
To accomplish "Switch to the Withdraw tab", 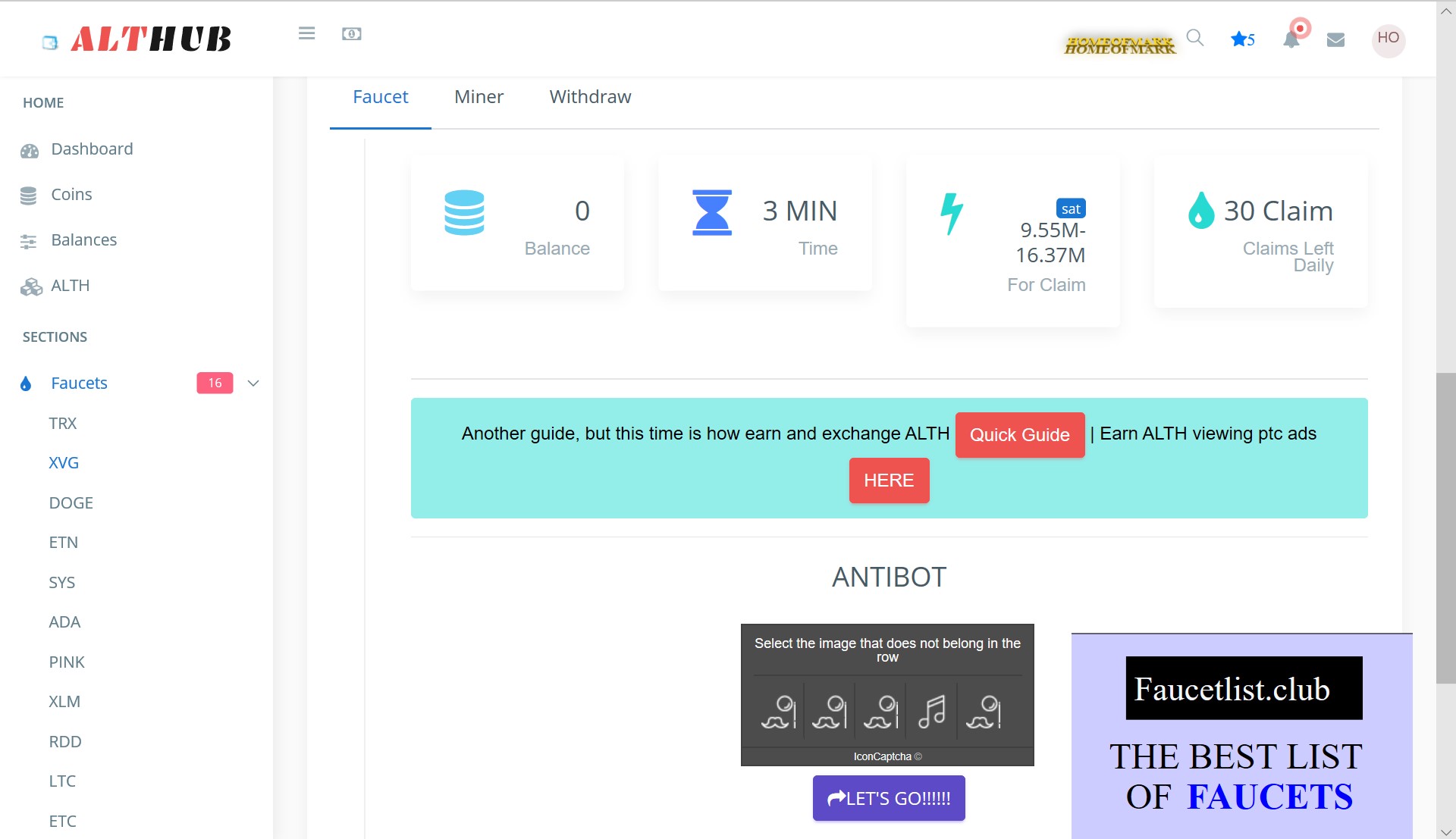I will (x=590, y=97).
